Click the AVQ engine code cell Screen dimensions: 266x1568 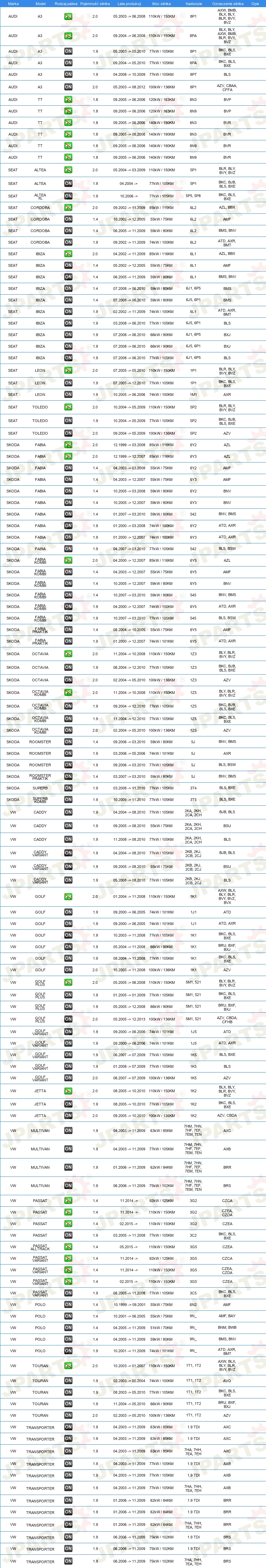[227, 1380]
